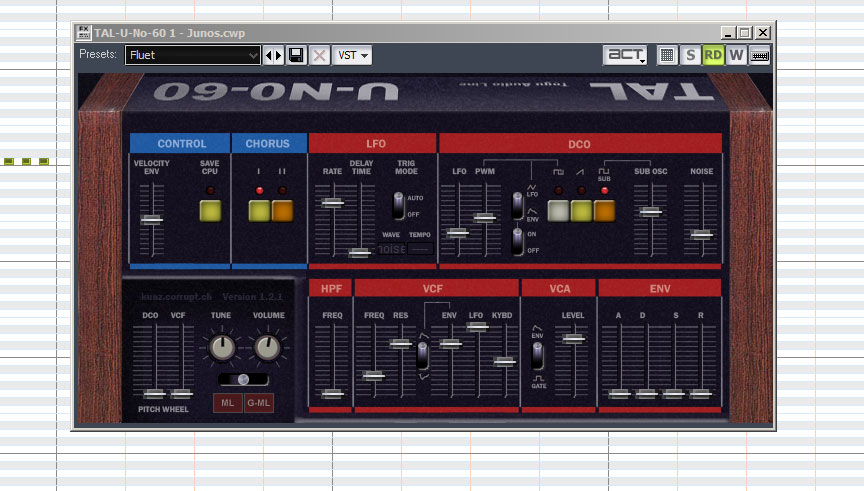Viewport: 864px width, 491px height.
Task: Click the SUB OSC slider handle
Action: 650,212
